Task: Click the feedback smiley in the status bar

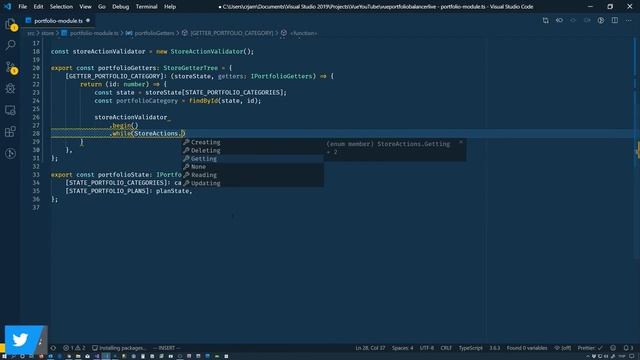Action: 613,348
